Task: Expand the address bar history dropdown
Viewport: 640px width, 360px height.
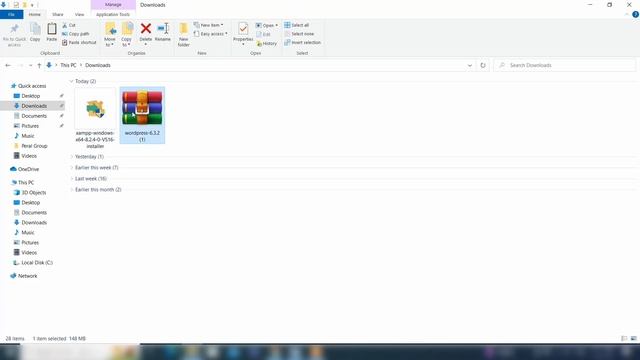Action: 470,65
